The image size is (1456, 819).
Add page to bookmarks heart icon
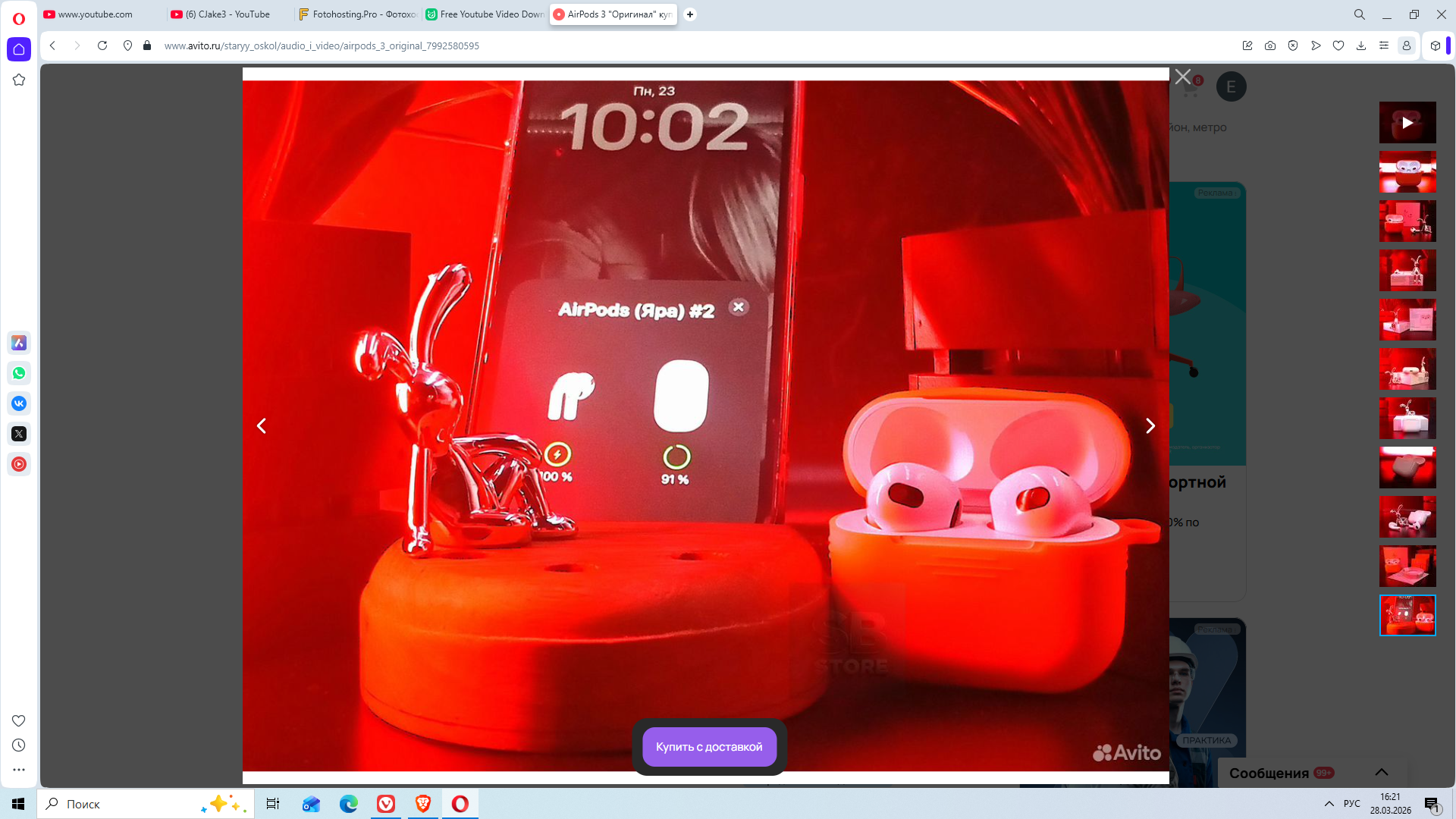[1338, 45]
